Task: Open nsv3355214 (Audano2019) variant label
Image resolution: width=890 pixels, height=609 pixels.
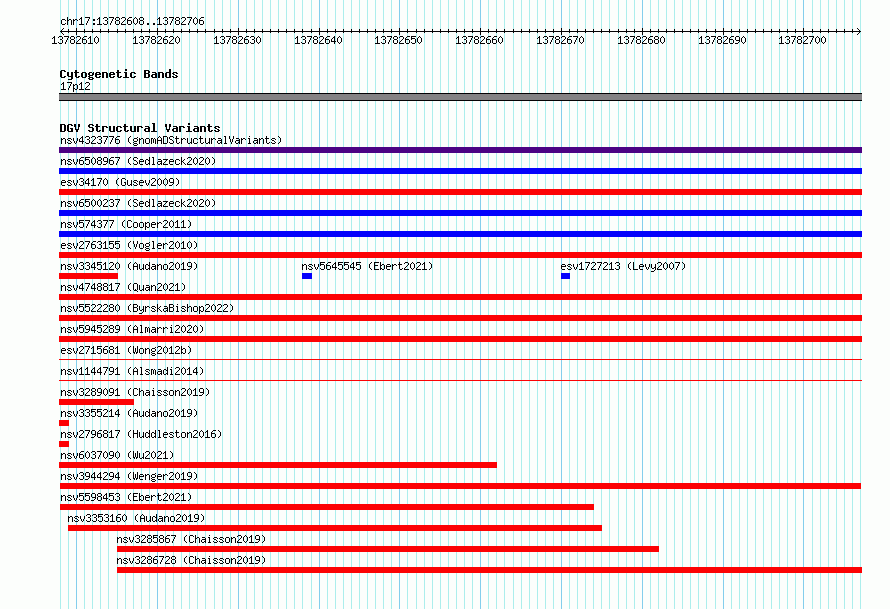Action: pyautogui.click(x=129, y=413)
